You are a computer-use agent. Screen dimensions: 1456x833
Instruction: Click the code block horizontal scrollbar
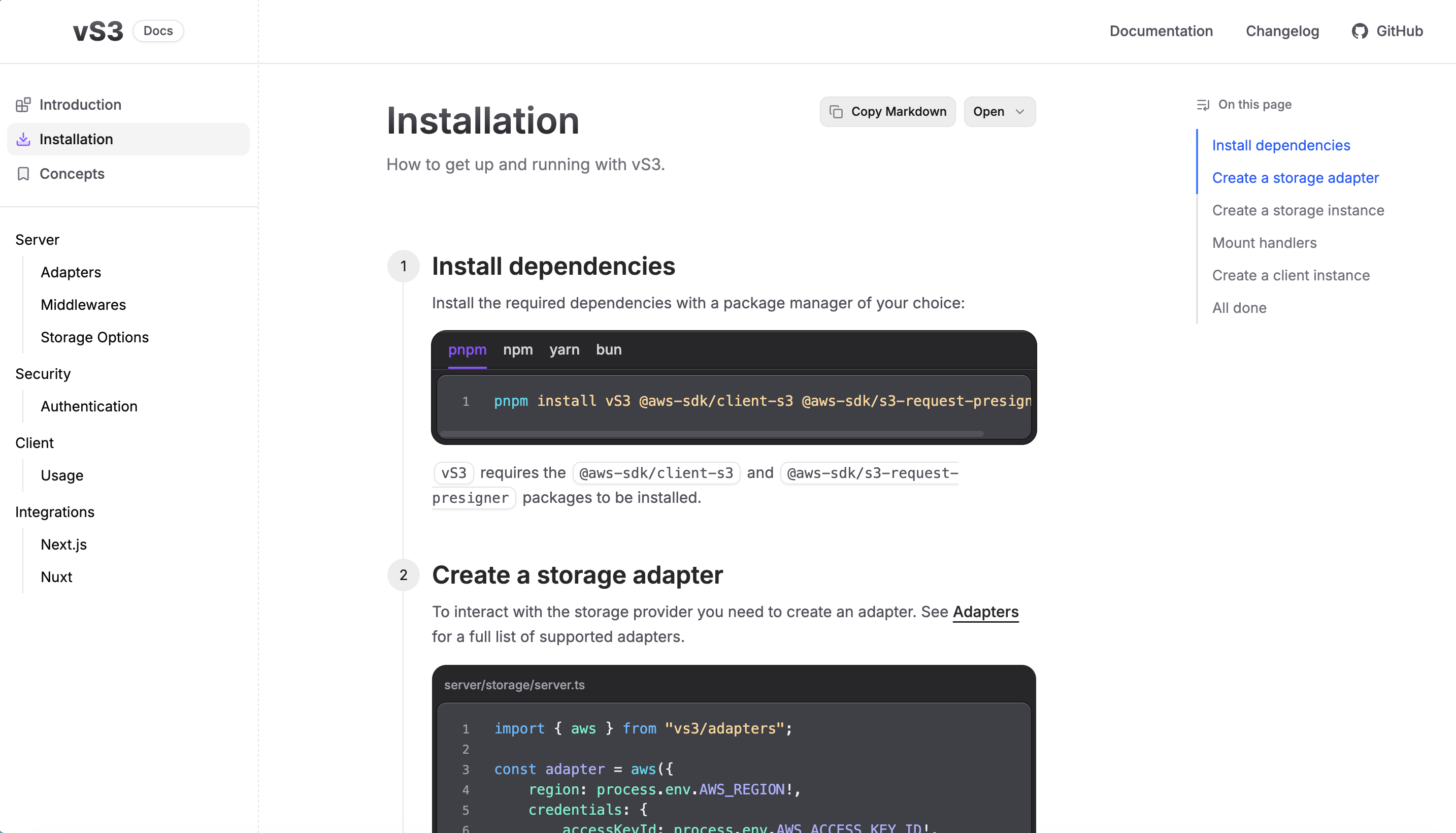712,434
